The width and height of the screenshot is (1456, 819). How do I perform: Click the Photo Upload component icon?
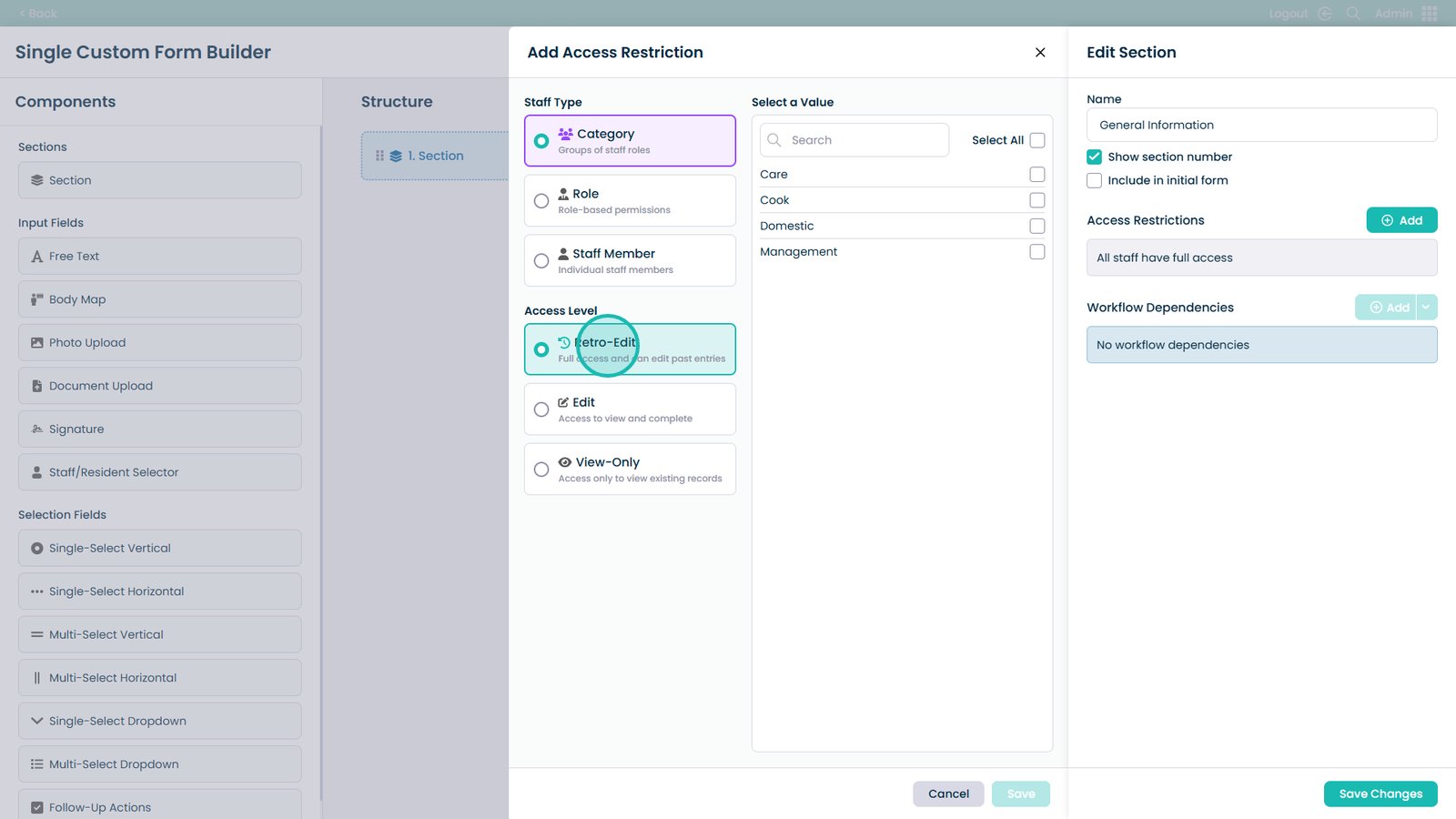(37, 343)
